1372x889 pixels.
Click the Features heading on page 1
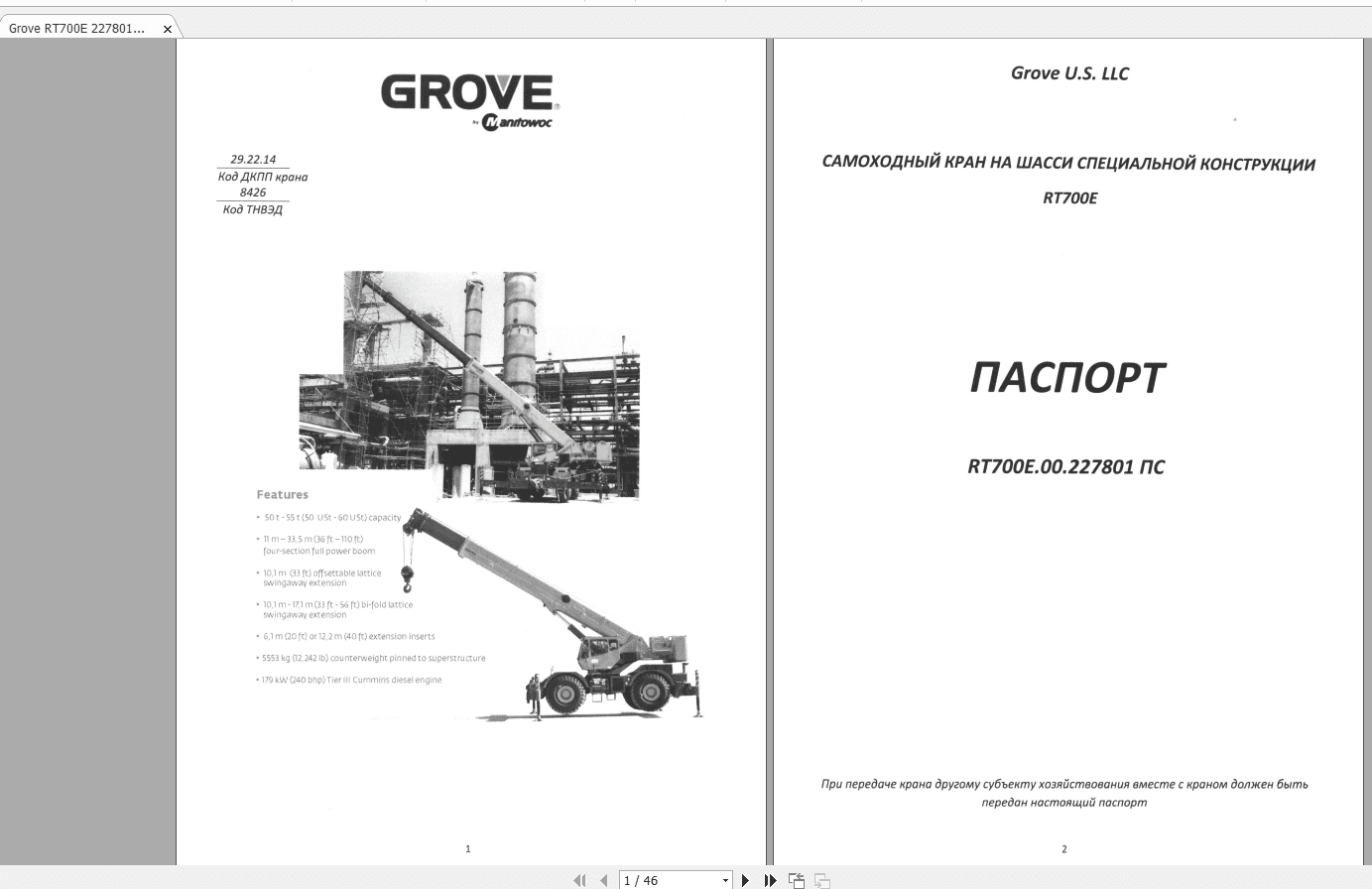pos(283,494)
